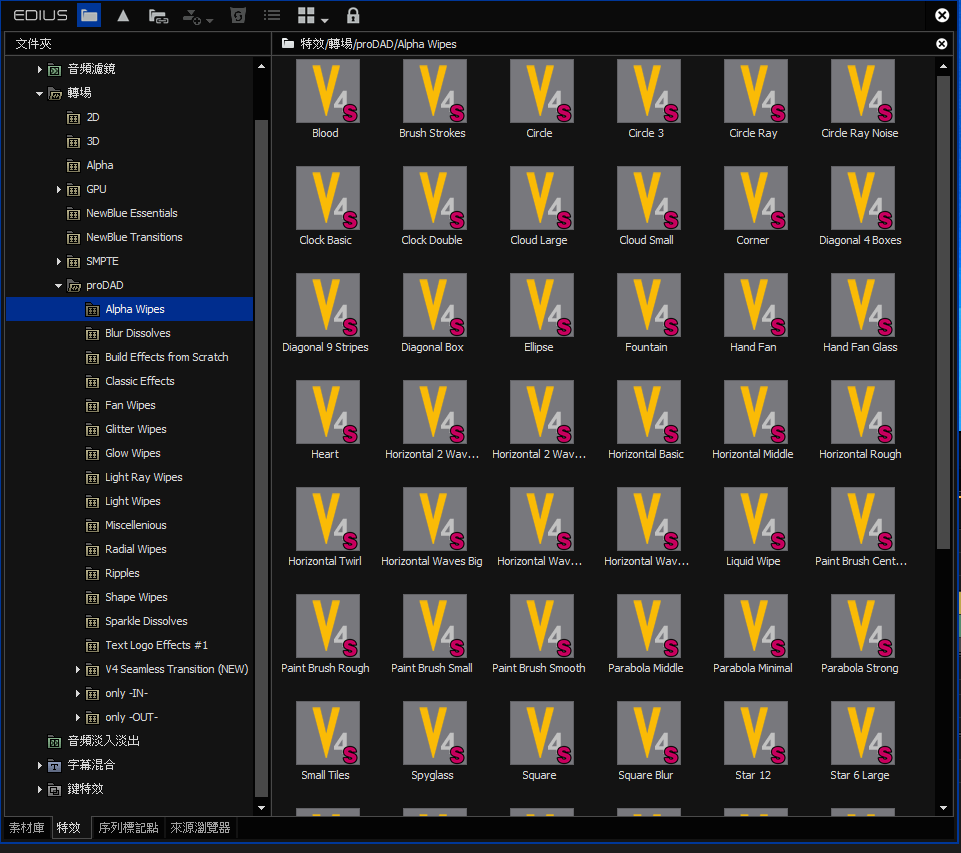This screenshot has width=961, height=853.
Task: Select the Horizontal Basic transition icon
Action: (x=648, y=412)
